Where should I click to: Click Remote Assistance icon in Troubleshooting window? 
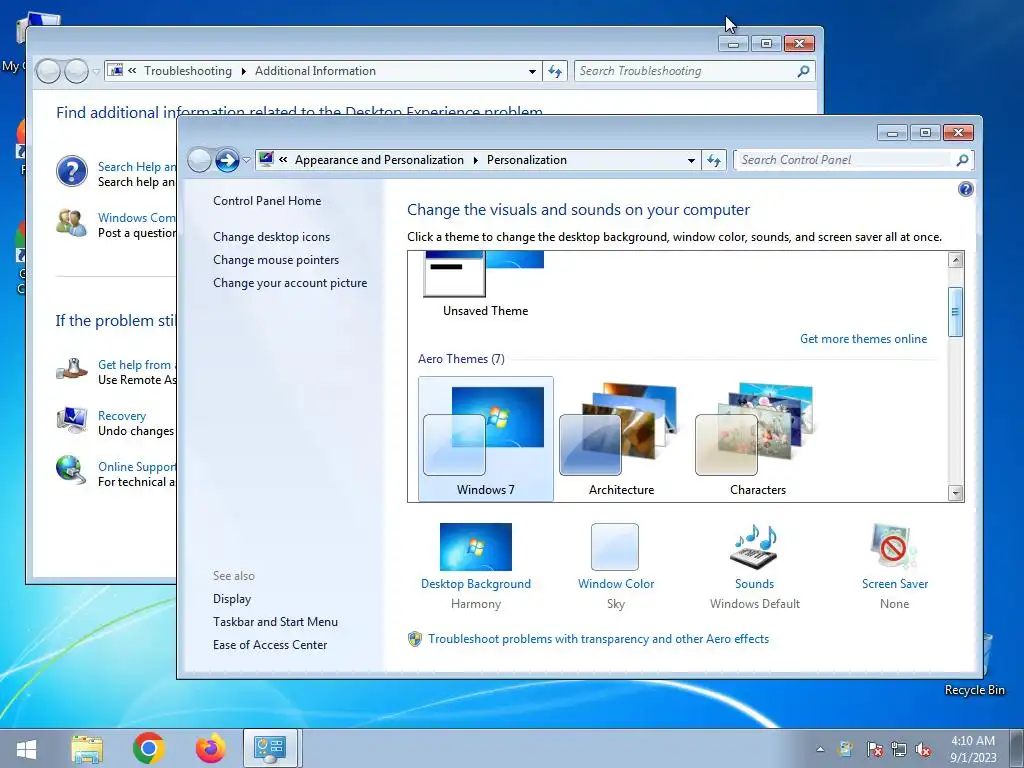pos(72,369)
